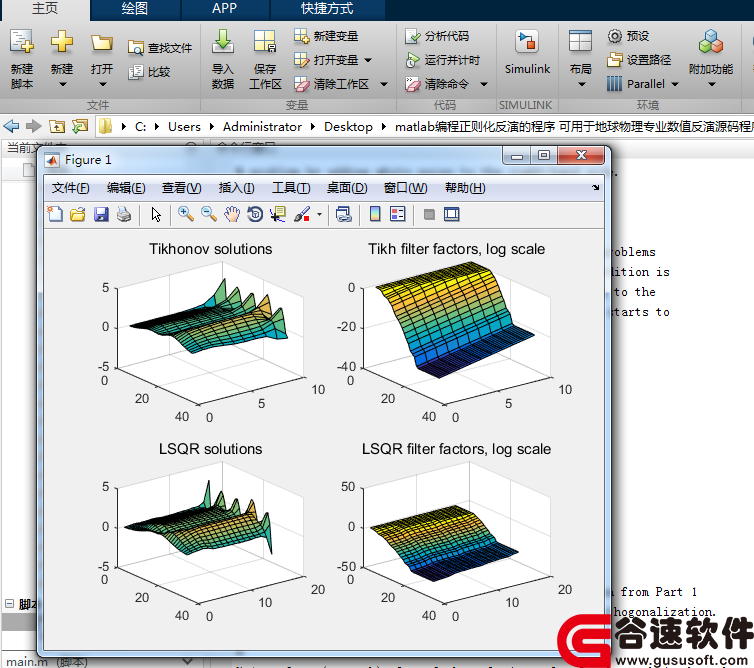The width and height of the screenshot is (754, 668).
Task: Click Find Files (查找文件)
Action: point(160,48)
